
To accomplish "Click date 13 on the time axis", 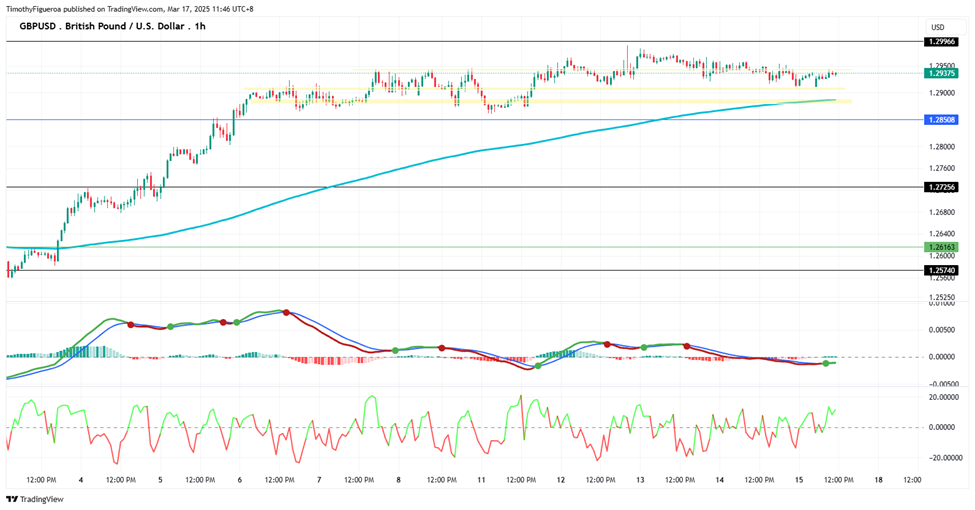I will point(640,480).
